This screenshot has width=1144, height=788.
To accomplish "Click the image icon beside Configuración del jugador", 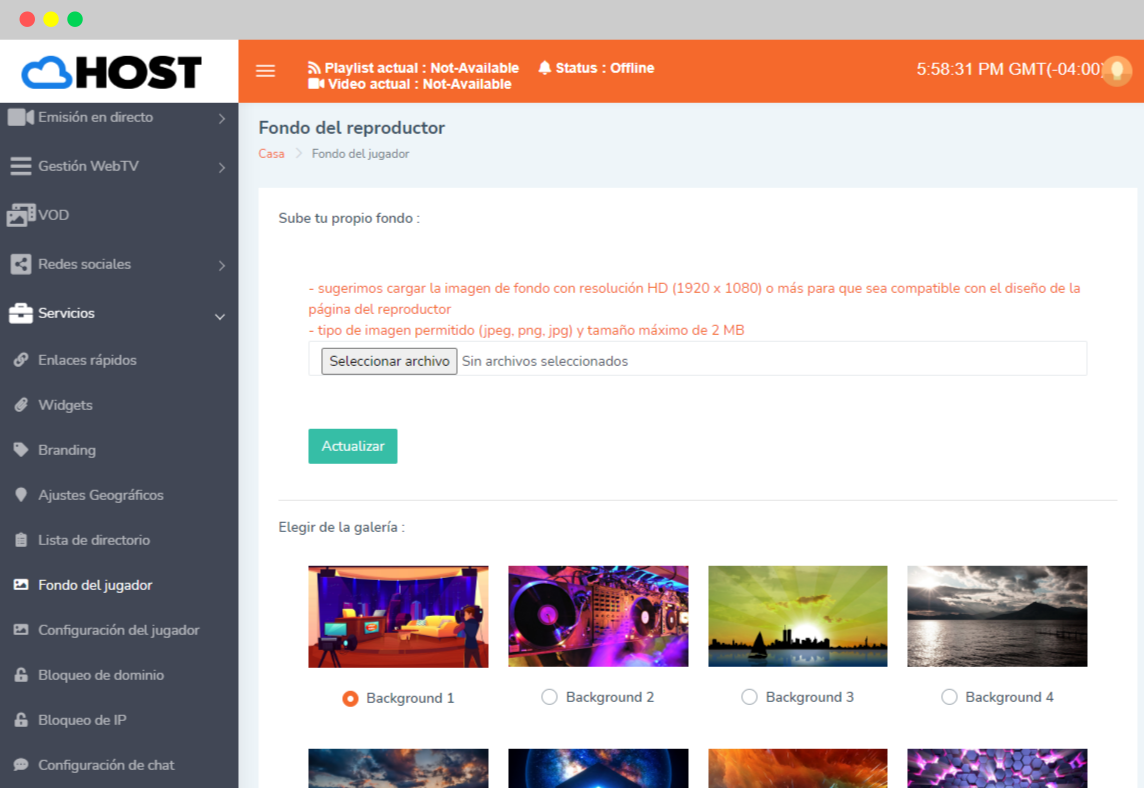I will [x=21, y=630].
